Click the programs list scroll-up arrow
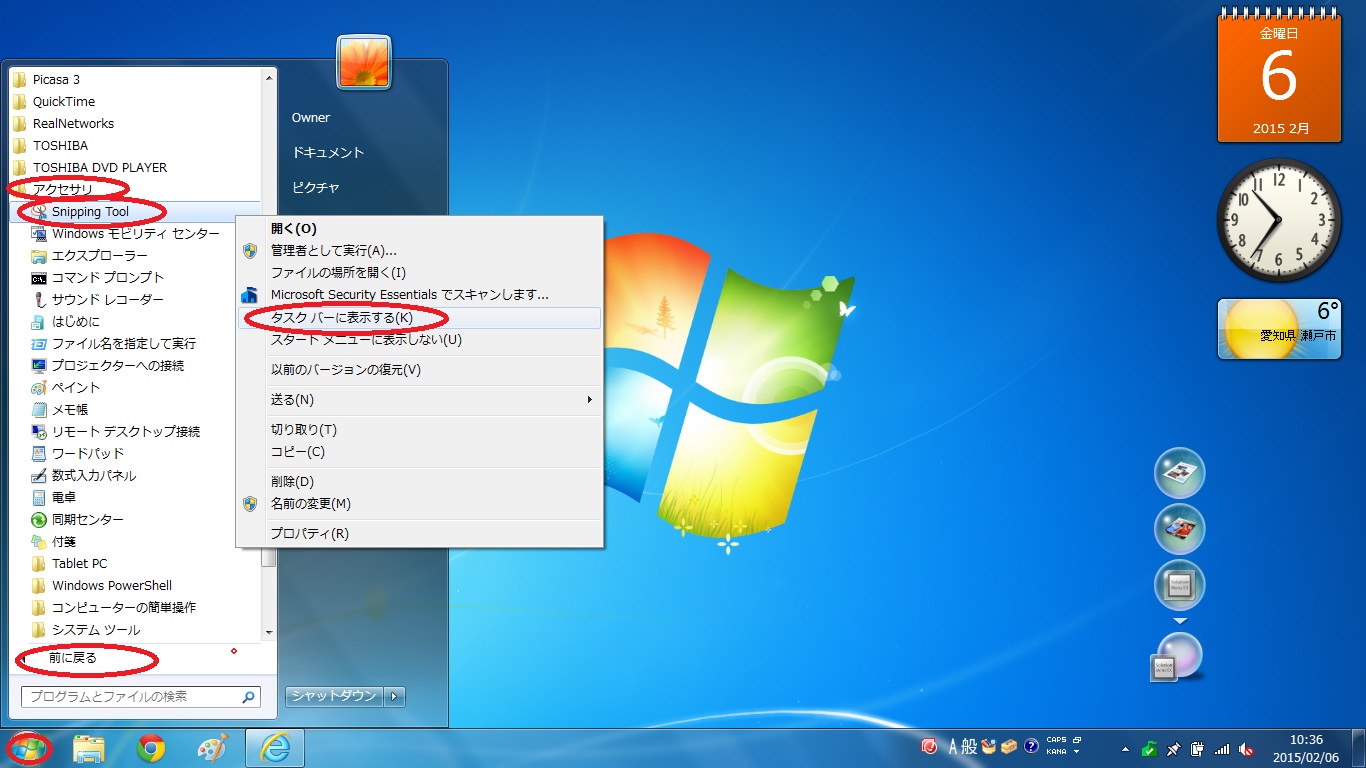The height and width of the screenshot is (768, 1366). (x=268, y=77)
